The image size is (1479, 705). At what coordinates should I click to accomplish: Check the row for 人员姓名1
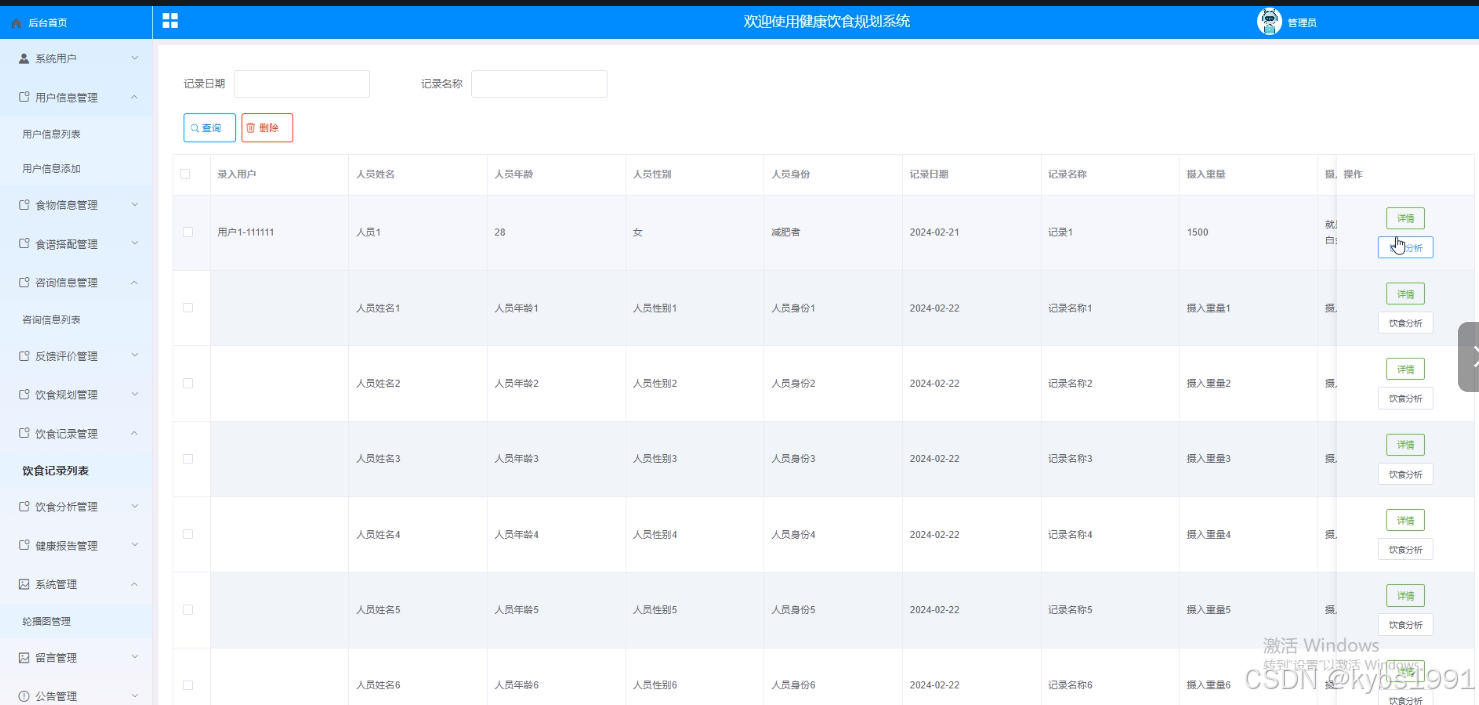(188, 308)
